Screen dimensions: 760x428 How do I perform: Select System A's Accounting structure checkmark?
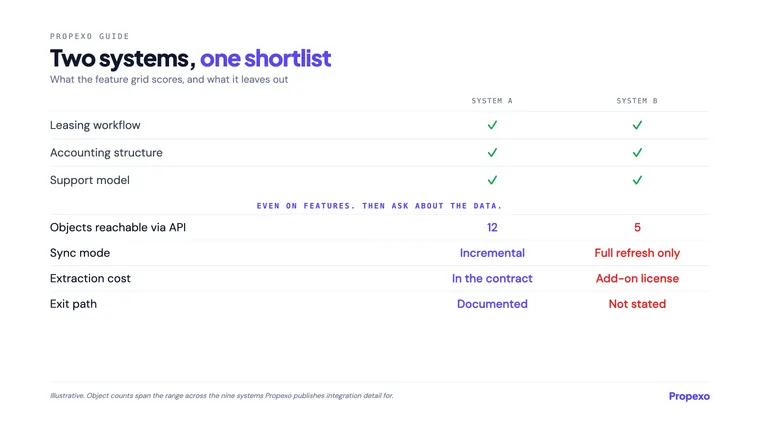point(492,153)
